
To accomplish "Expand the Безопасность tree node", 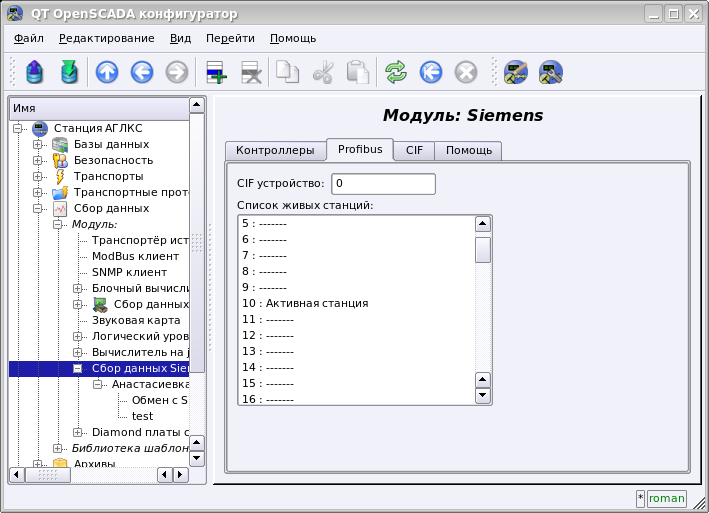I will point(37,160).
